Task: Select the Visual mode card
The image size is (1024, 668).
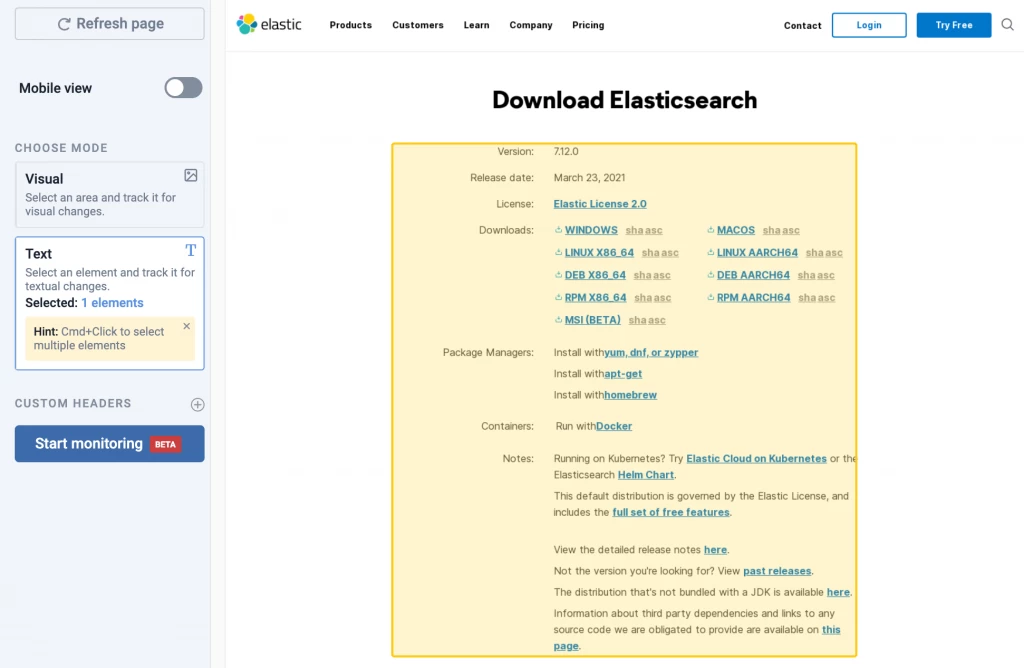Action: 110,195
